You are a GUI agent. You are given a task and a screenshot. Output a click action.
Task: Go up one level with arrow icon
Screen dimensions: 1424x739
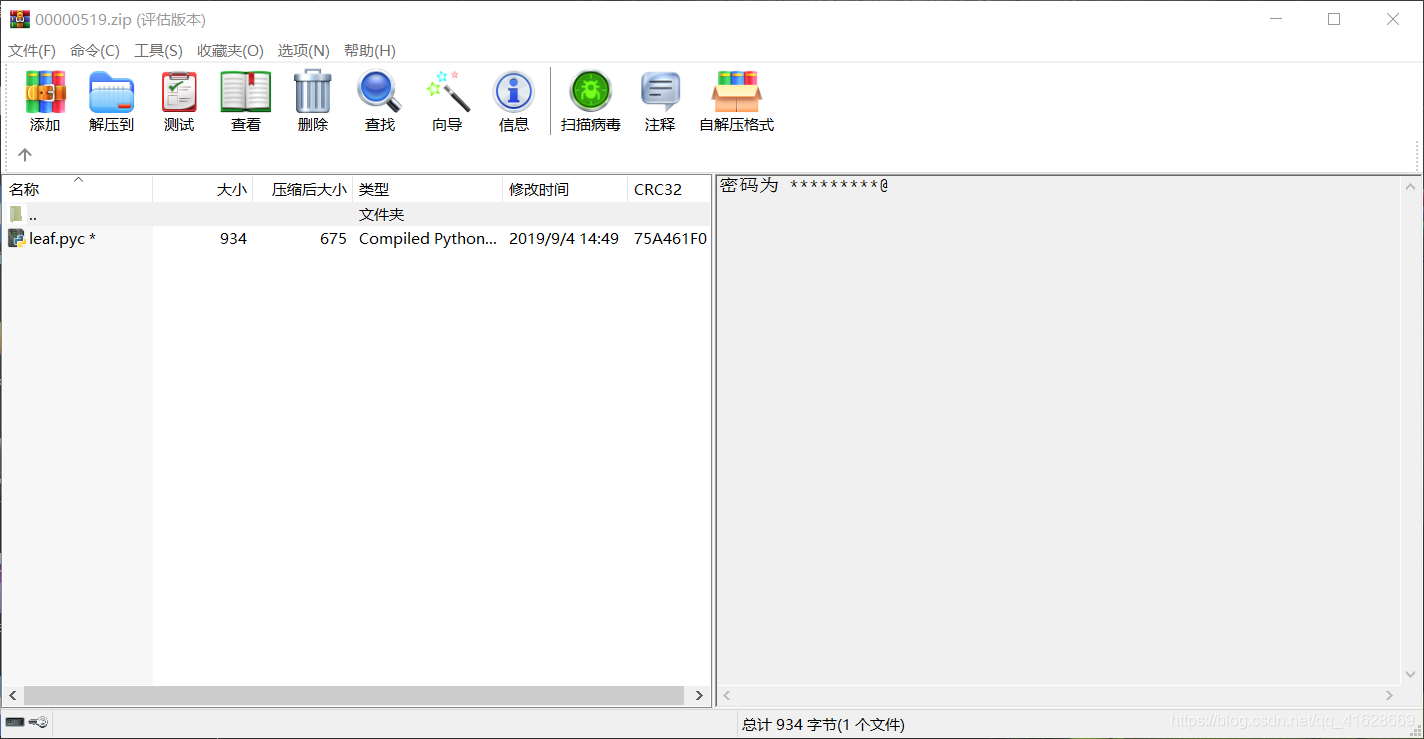pos(25,154)
